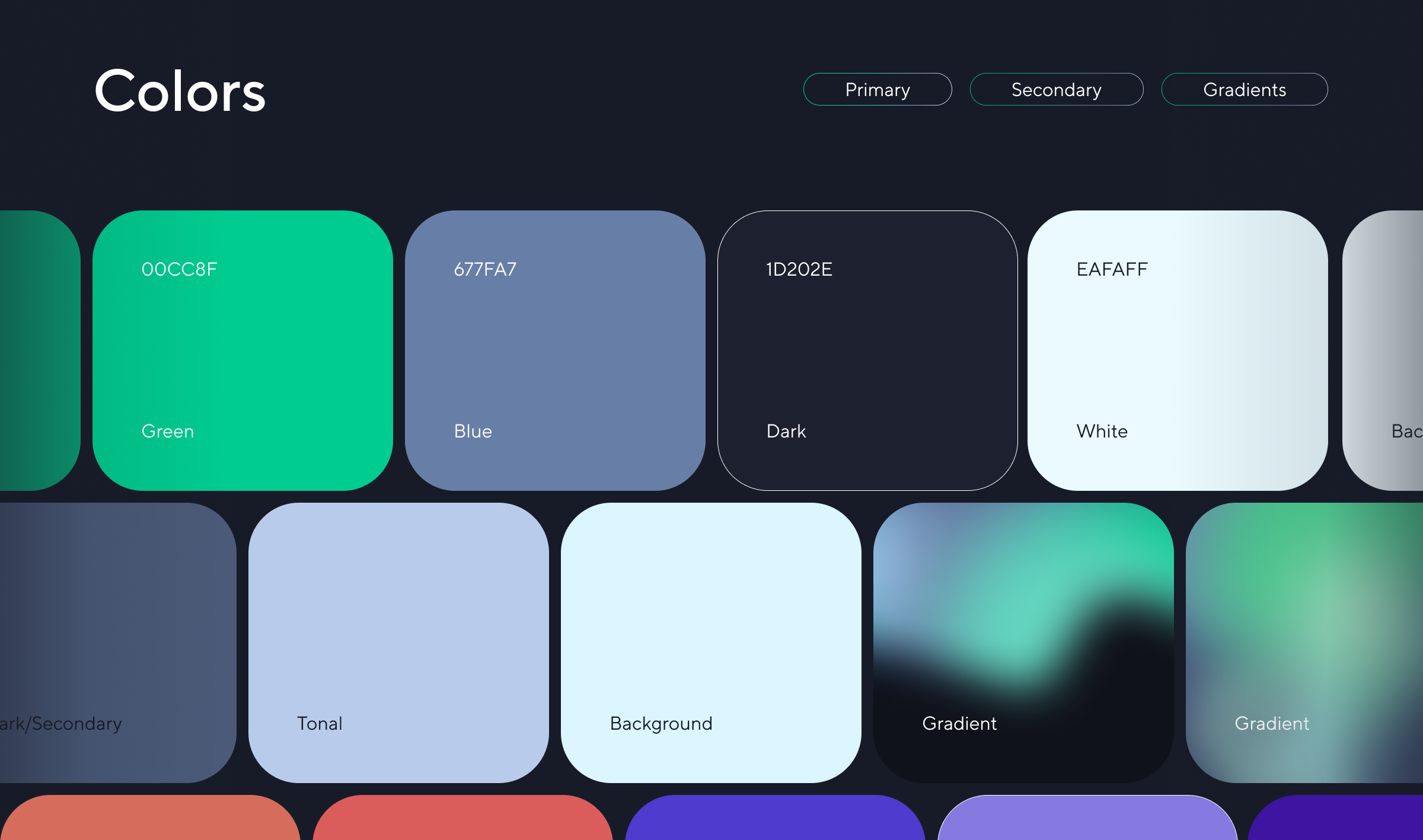1423x840 pixels.
Task: Open the dark aurora Gradient card
Action: pos(1023,643)
